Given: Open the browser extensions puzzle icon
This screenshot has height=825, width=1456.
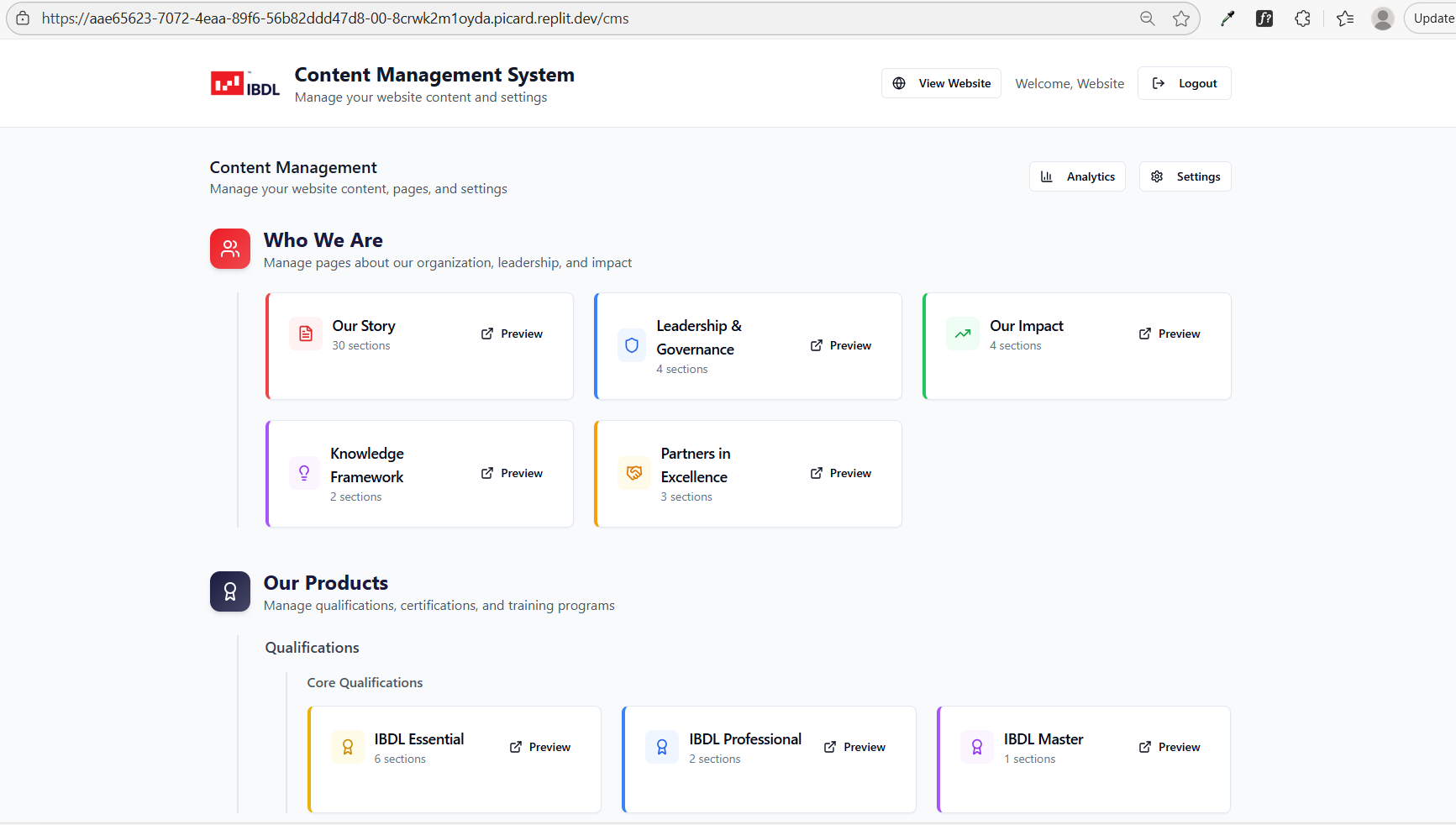Looking at the screenshot, I should click(1302, 18).
